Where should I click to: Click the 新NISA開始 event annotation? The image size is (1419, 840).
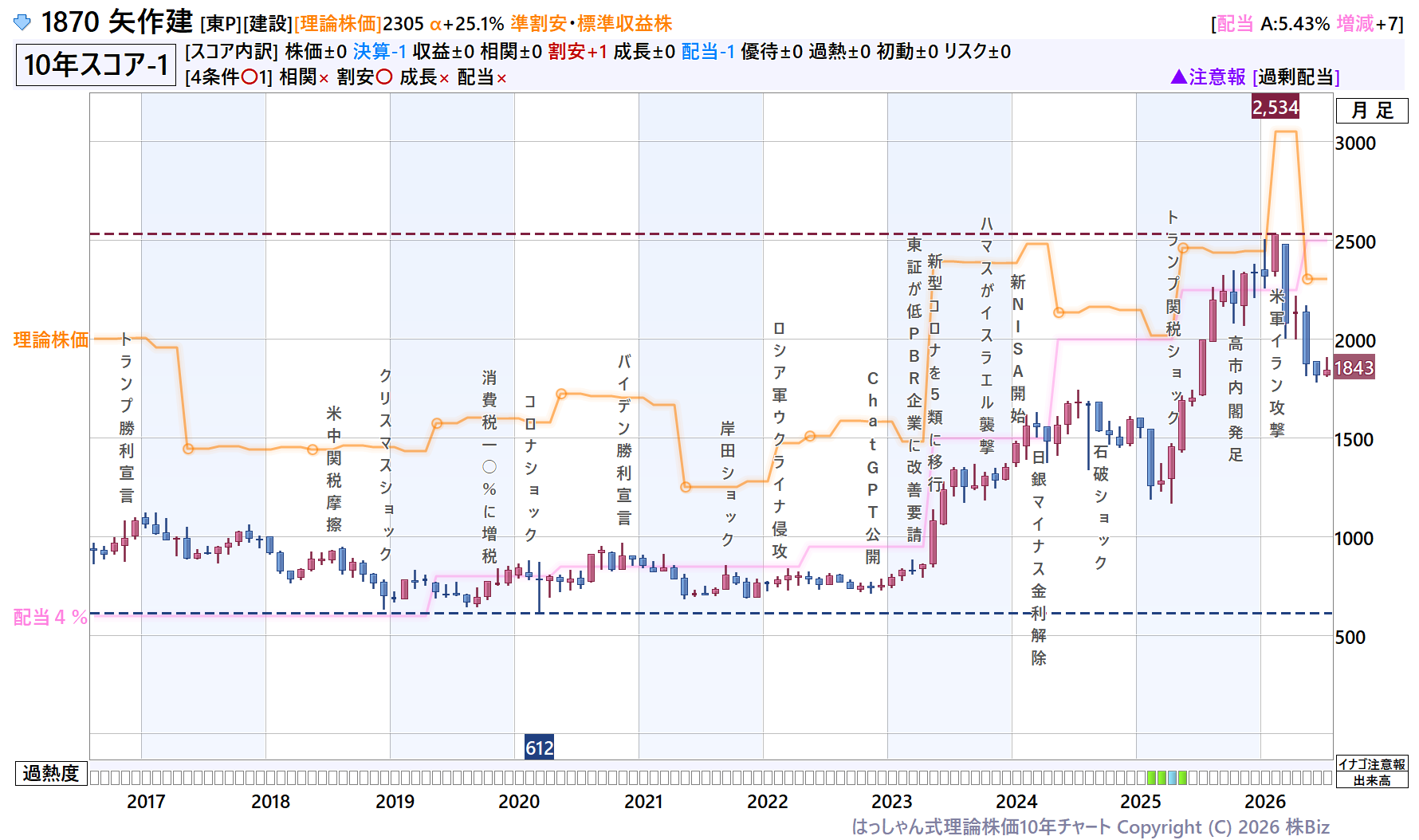[1018, 349]
